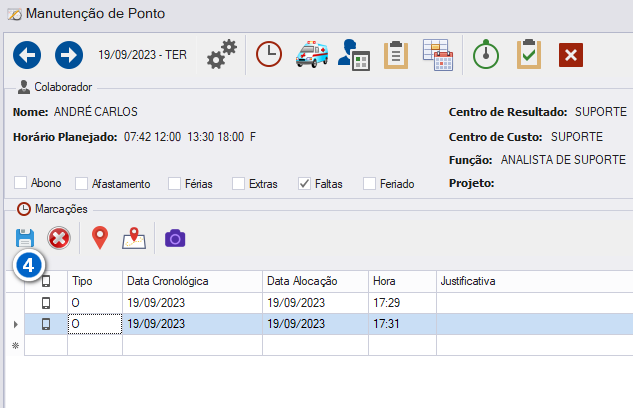Click Data Cronológica cell in 17:29 row
Image resolution: width=633 pixels, height=408 pixels.
(x=193, y=303)
